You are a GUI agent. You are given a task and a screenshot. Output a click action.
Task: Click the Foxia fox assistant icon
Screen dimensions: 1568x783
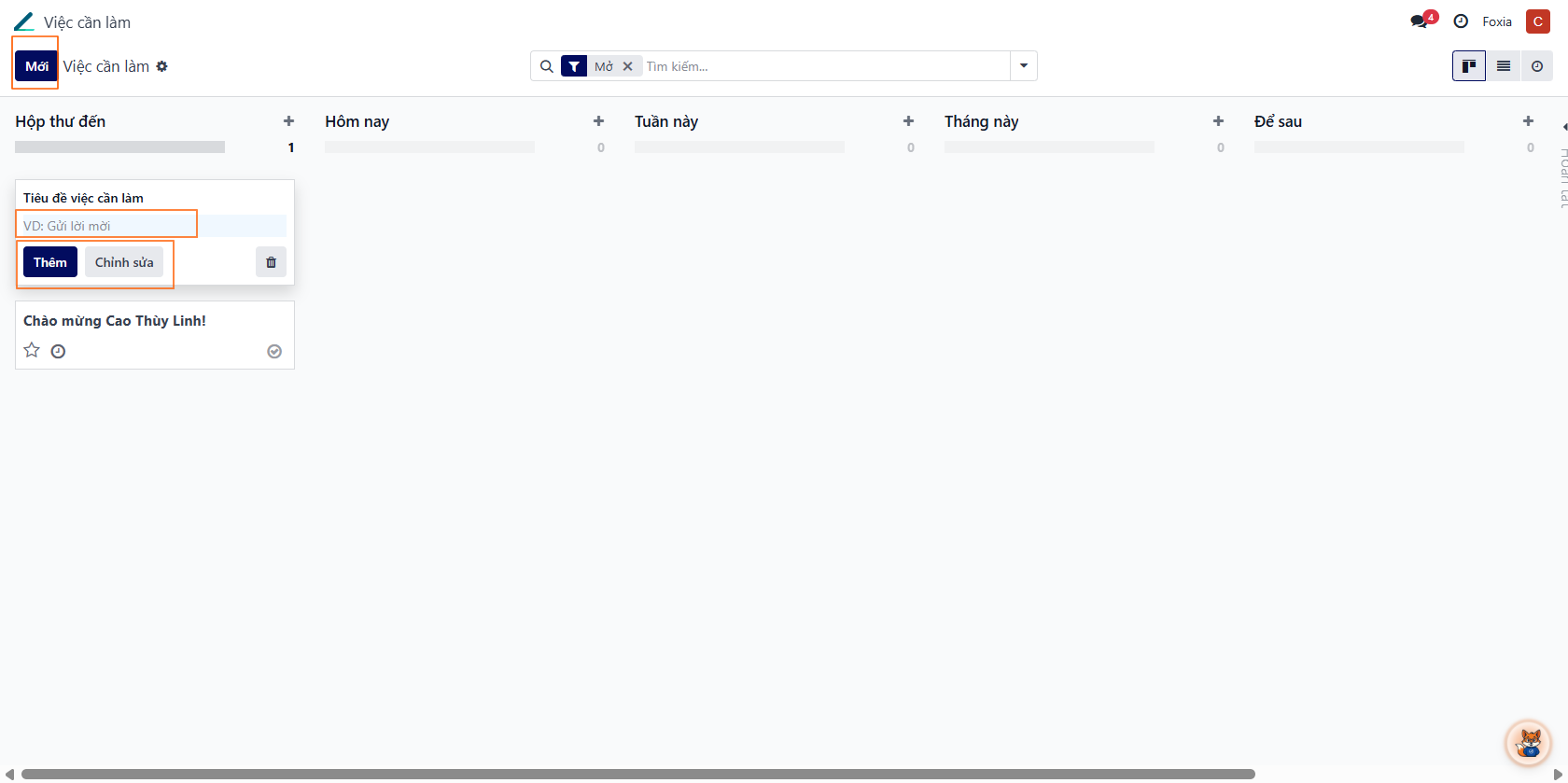click(1528, 743)
